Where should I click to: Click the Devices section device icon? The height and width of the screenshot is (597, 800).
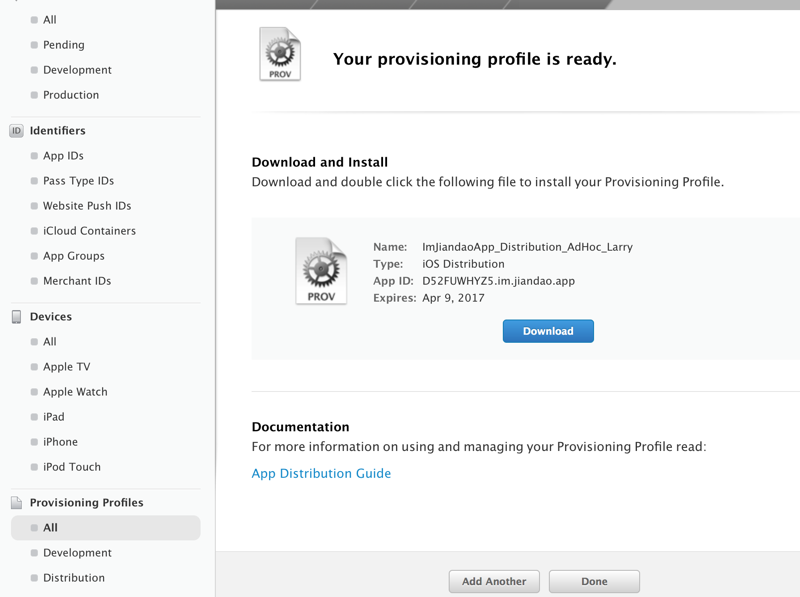click(16, 317)
